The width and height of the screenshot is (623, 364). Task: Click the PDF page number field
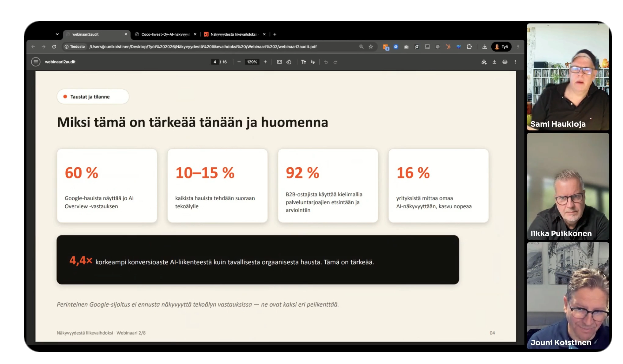(x=215, y=62)
